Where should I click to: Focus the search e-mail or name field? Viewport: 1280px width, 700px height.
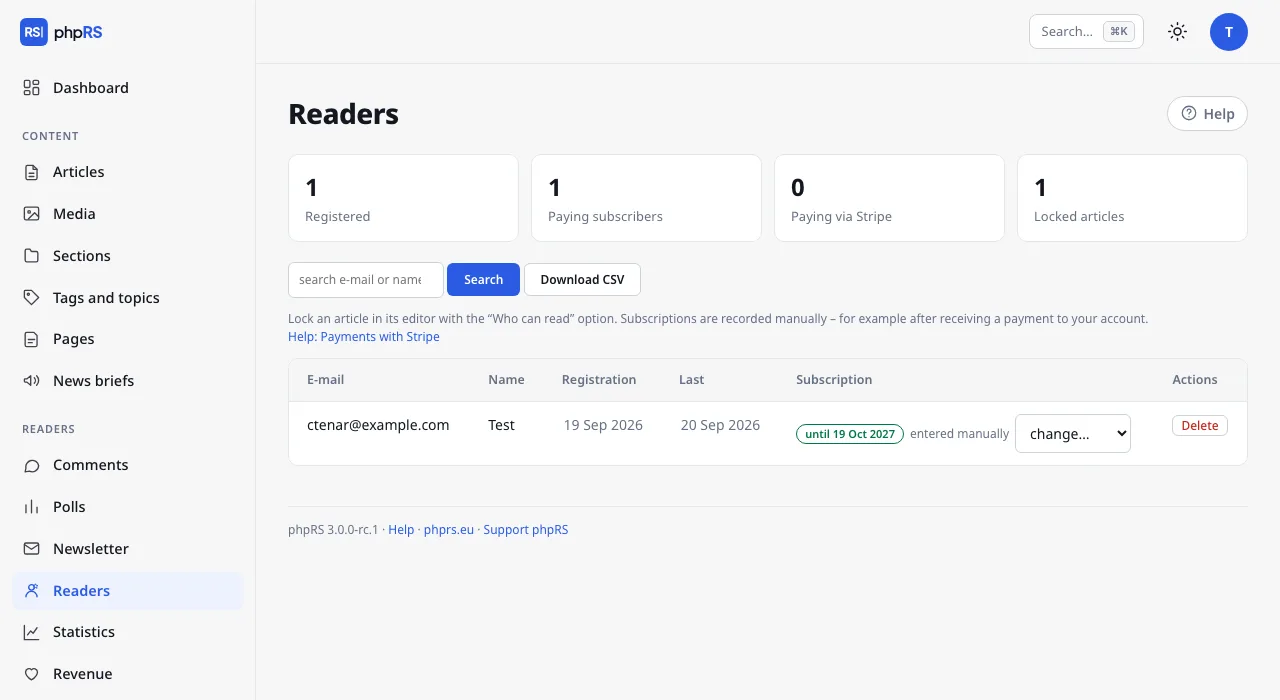click(x=366, y=280)
